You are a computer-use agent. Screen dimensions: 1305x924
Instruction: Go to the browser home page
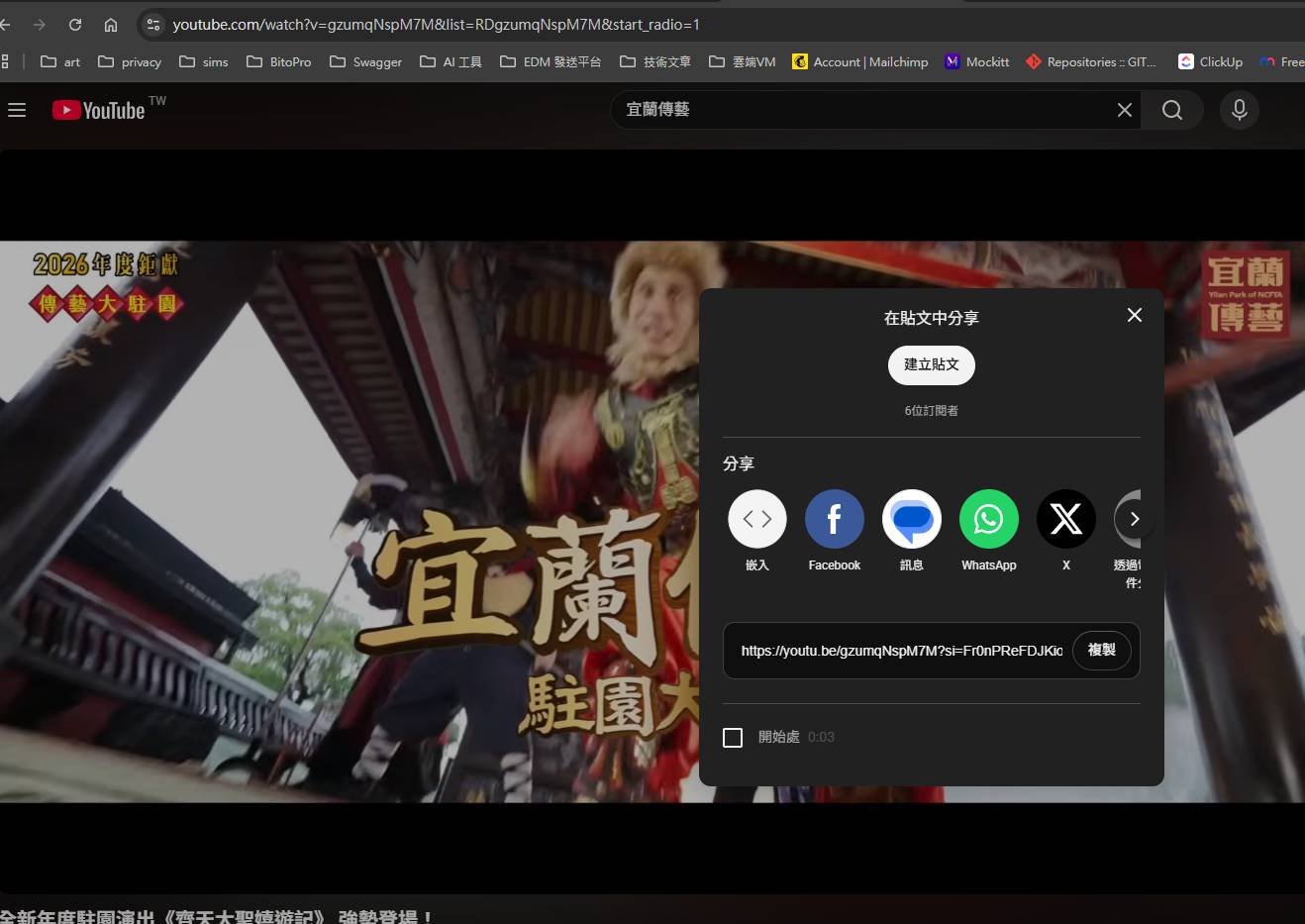pos(111,25)
